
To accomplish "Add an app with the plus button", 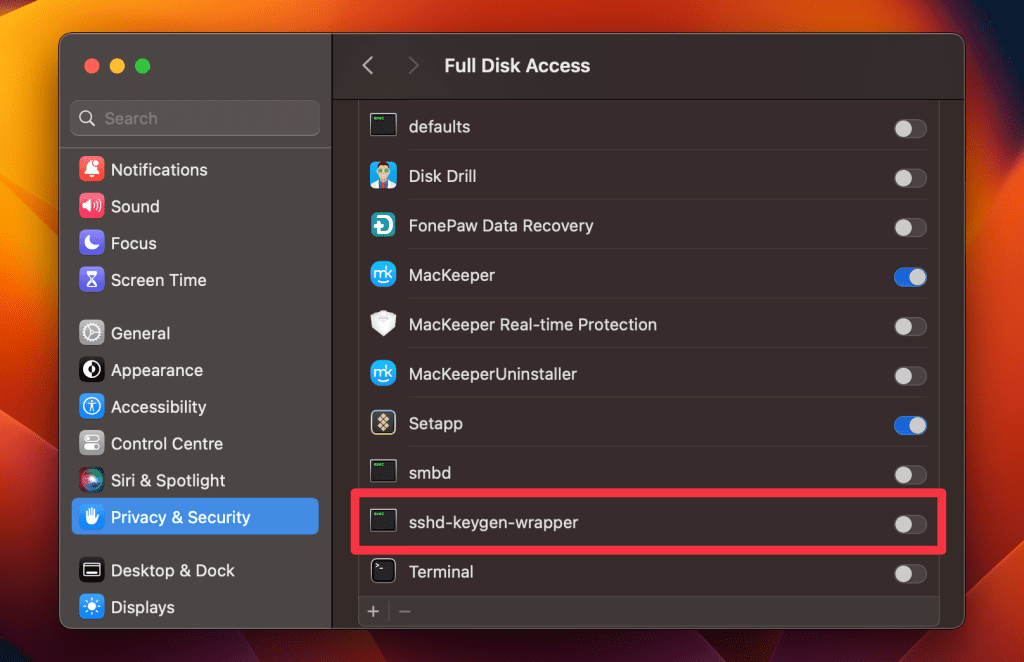I will point(373,611).
